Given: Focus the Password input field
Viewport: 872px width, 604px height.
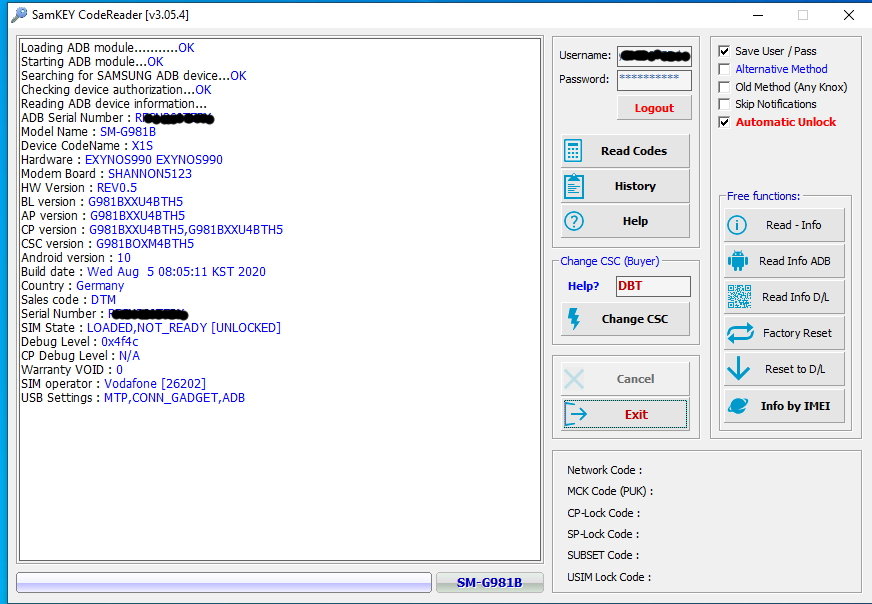Looking at the screenshot, I should point(654,80).
